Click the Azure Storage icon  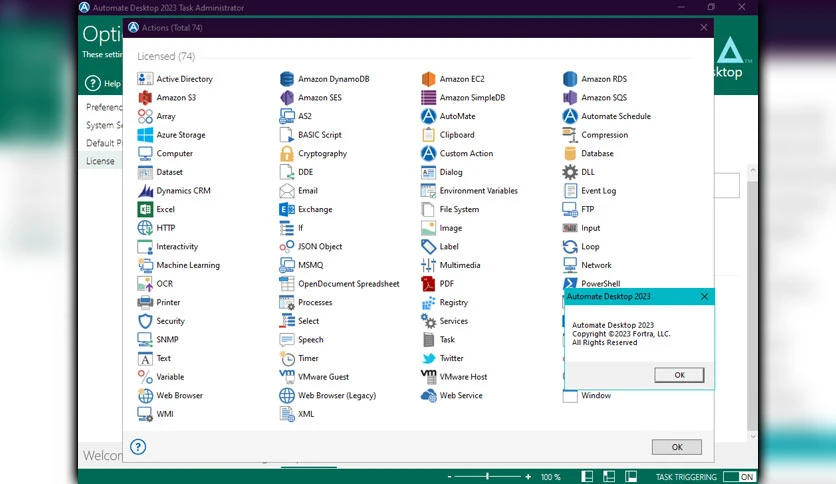145,135
